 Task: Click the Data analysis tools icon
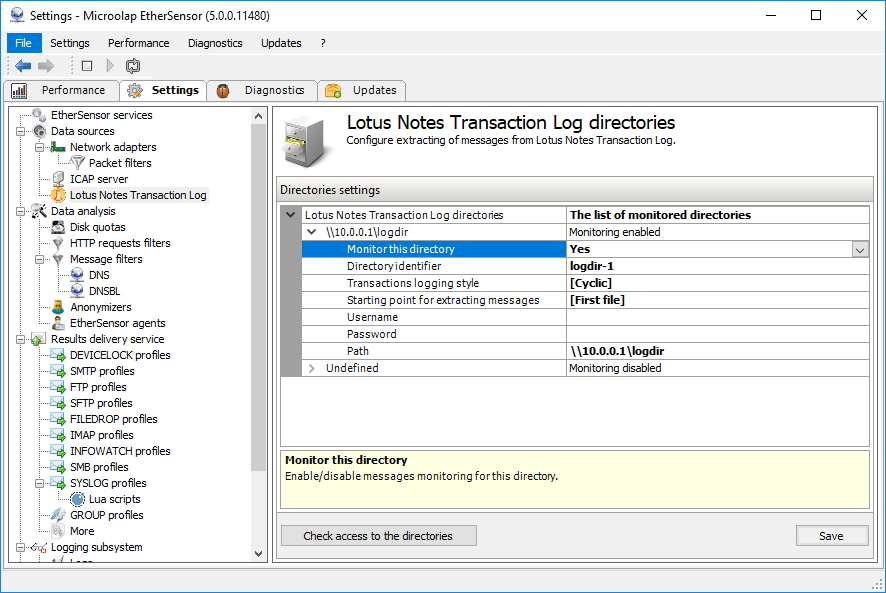click(x=39, y=211)
